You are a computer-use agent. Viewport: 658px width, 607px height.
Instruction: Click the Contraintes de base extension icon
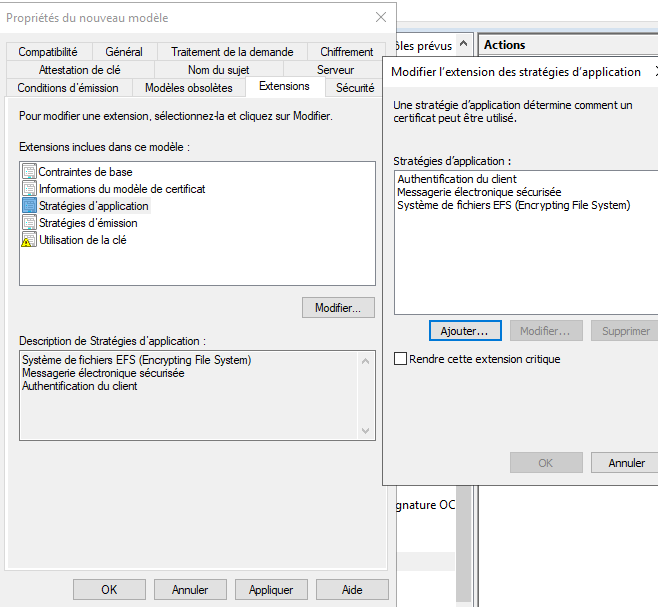pyautogui.click(x=29, y=172)
